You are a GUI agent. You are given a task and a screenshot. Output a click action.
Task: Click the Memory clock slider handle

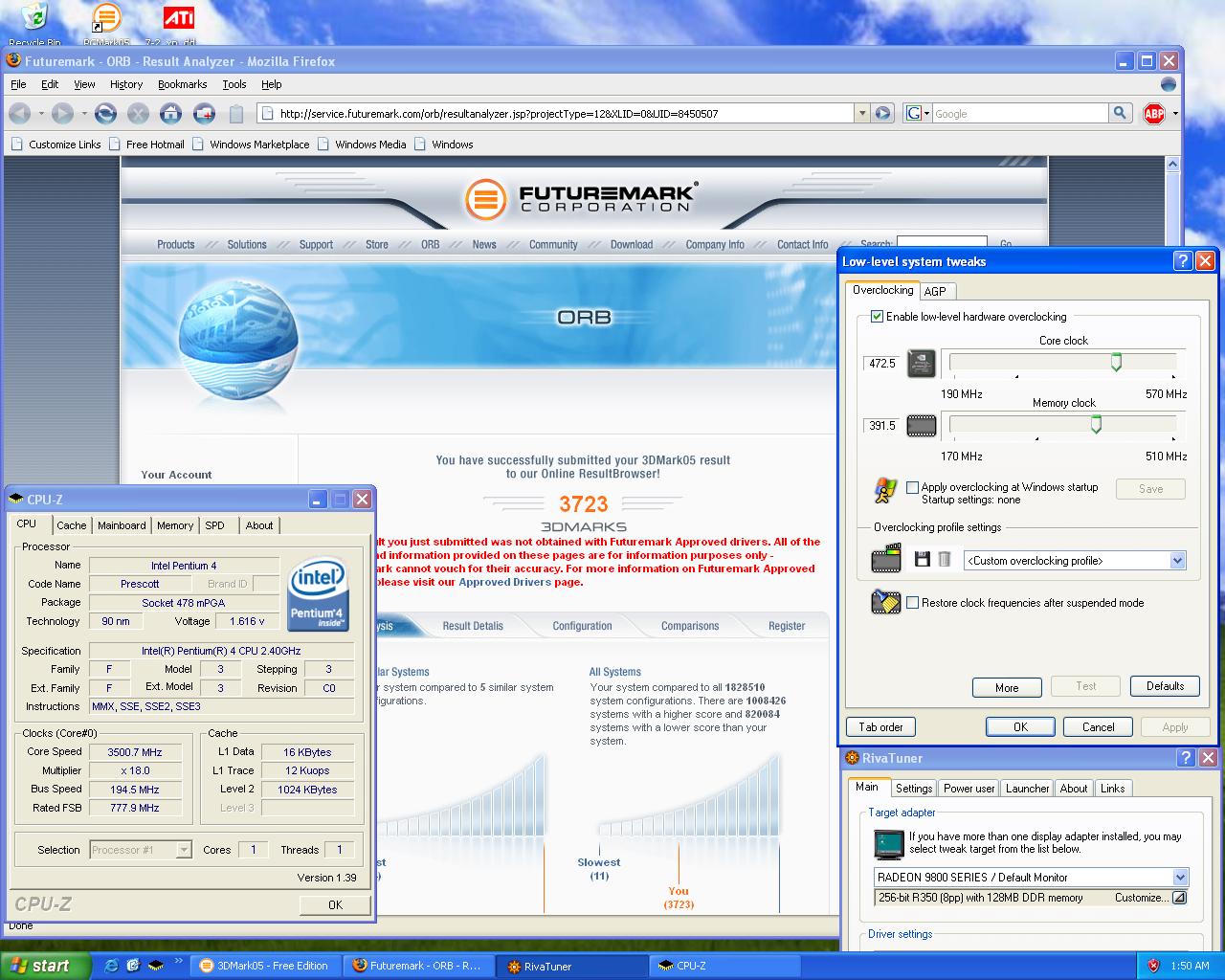1096,424
